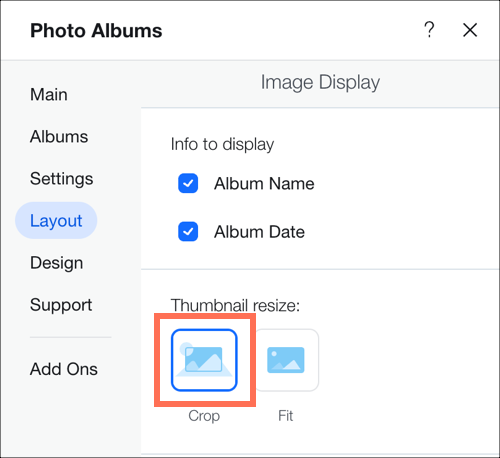Screen dimensions: 500x458
Task: Click the Fit text label
Action: coord(286,416)
